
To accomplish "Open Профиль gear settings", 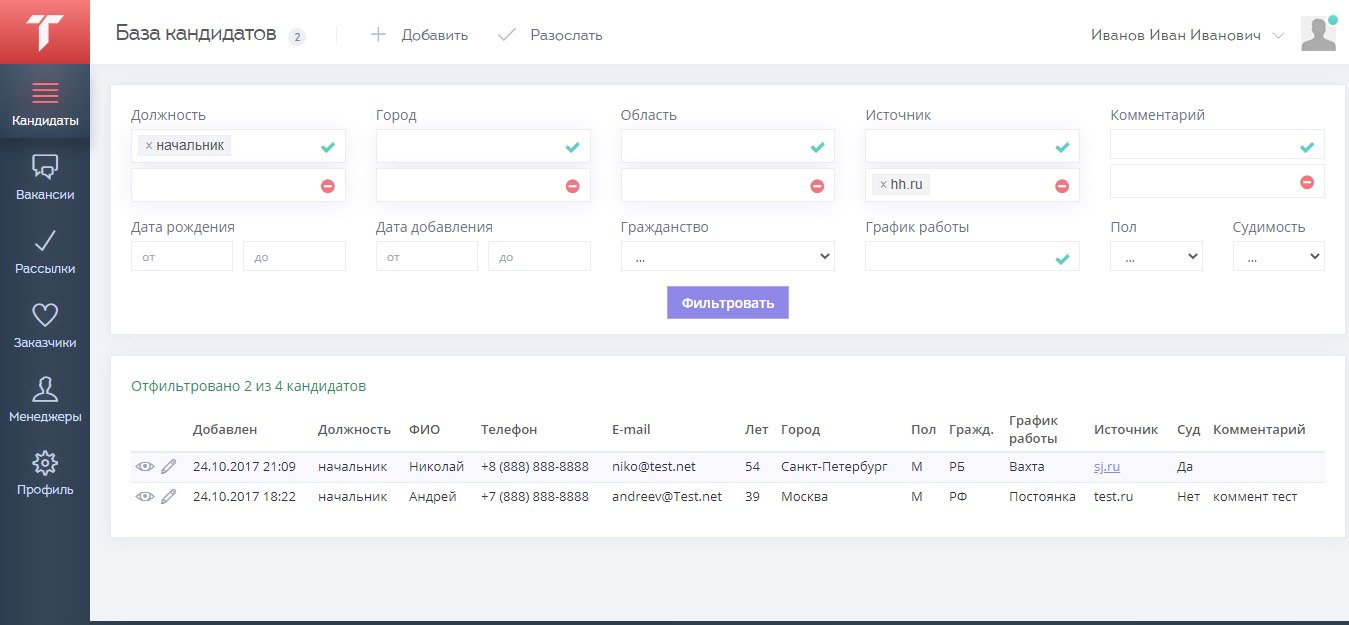I will point(45,474).
